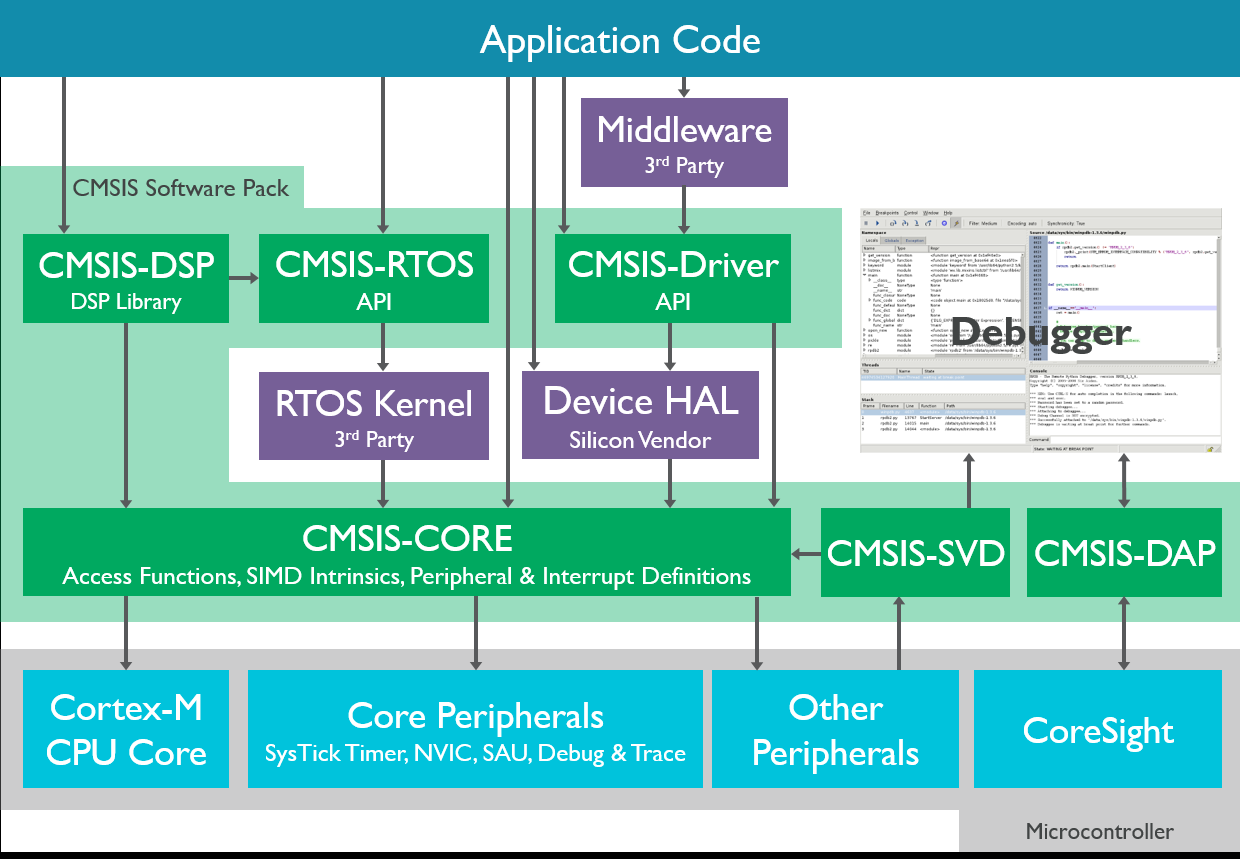Image resolution: width=1240 pixels, height=859 pixels.
Task: Open Window menu in Debugger window
Action: 931,213
